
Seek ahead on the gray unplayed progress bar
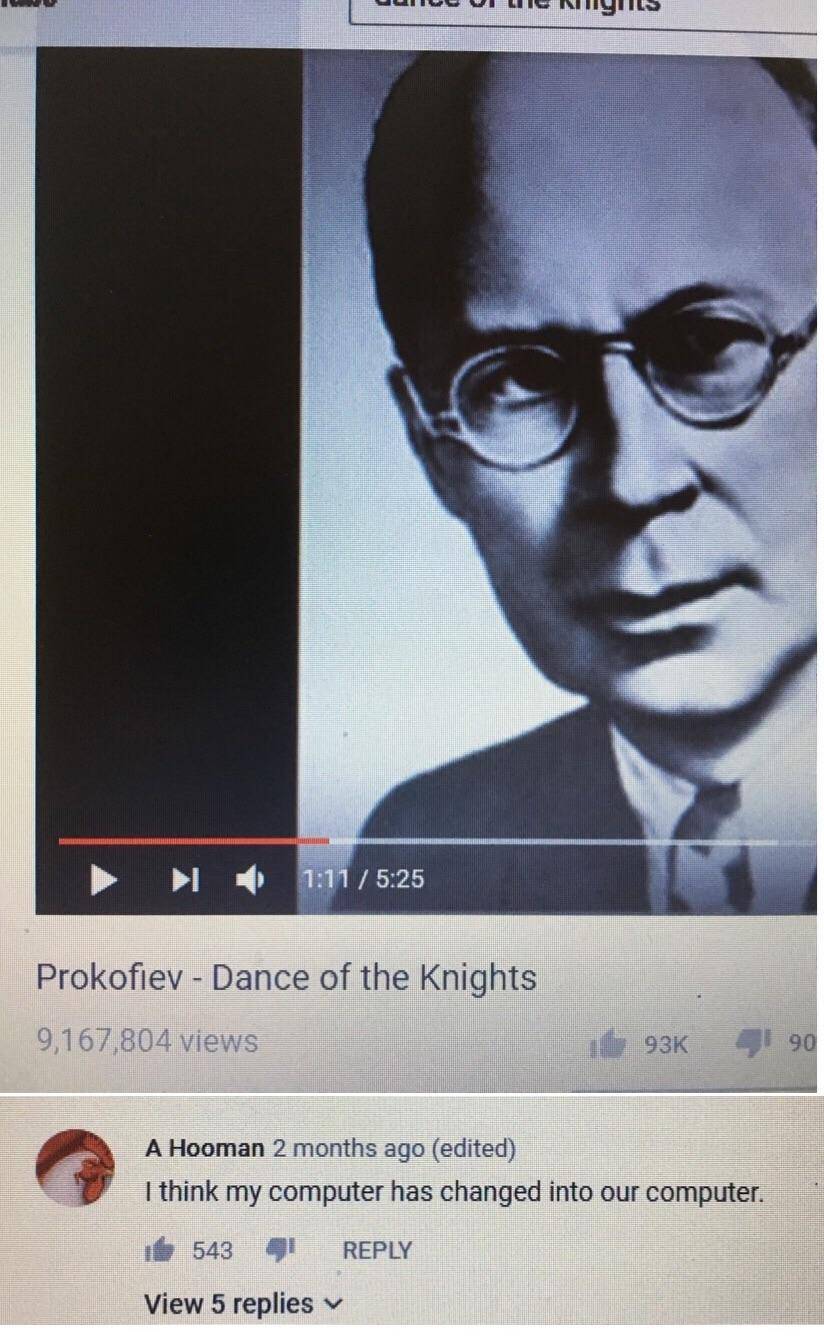coord(553,841)
